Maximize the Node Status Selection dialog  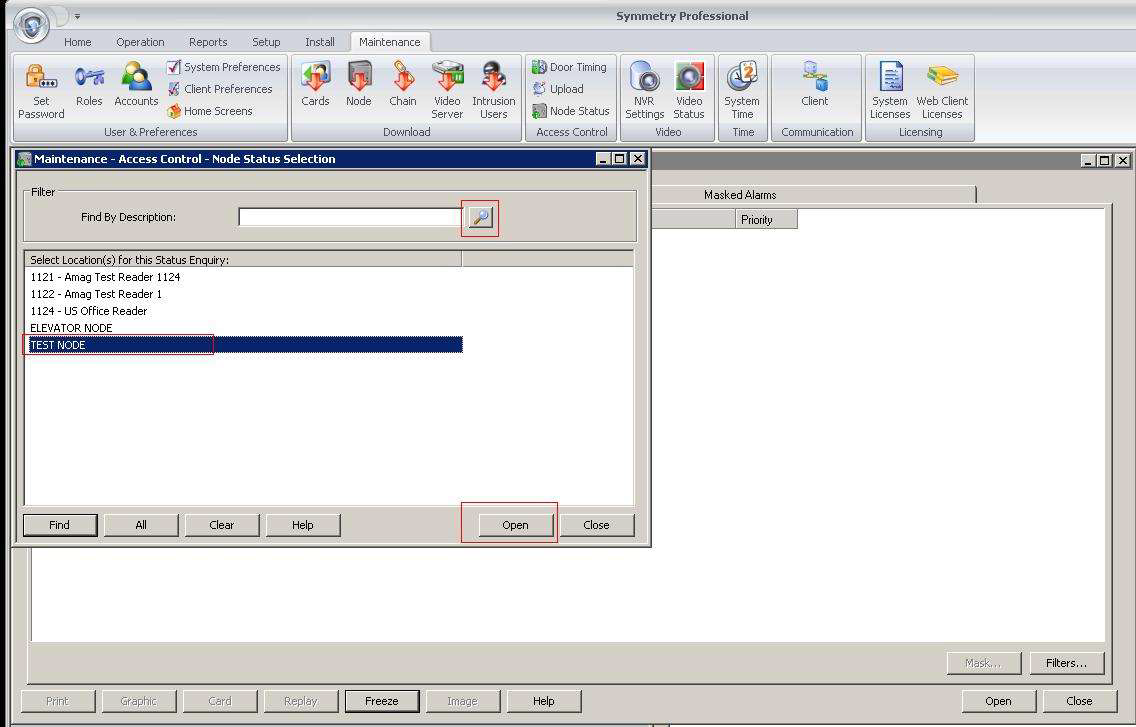tap(620, 159)
